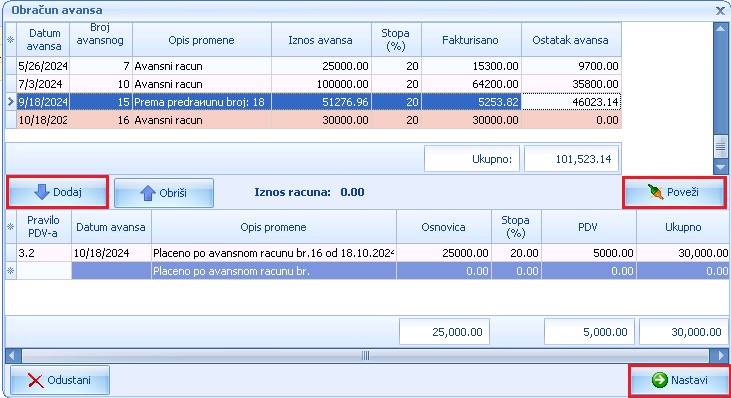Click the upper grid scrollbar down arrow
The image size is (731, 398).
click(x=720, y=167)
